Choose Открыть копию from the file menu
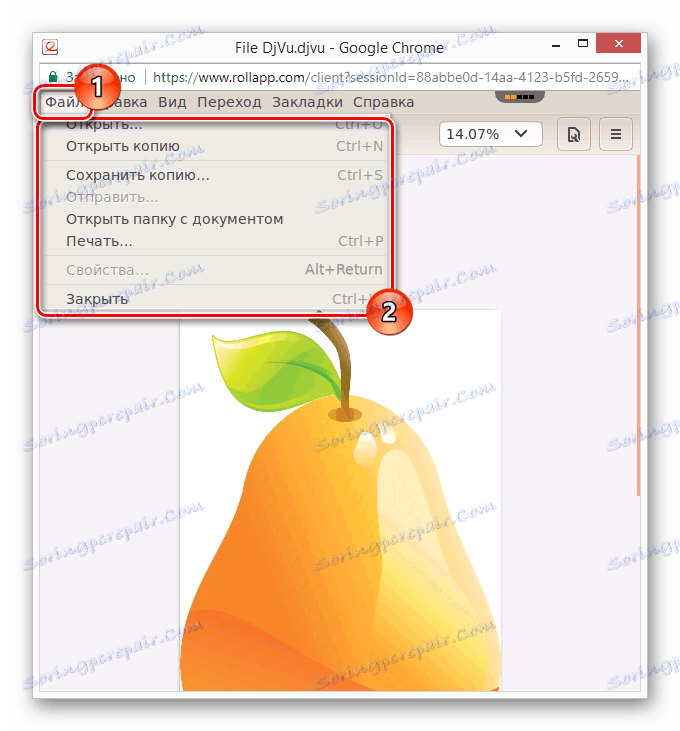Viewport: 680px width, 731px height. point(216,146)
